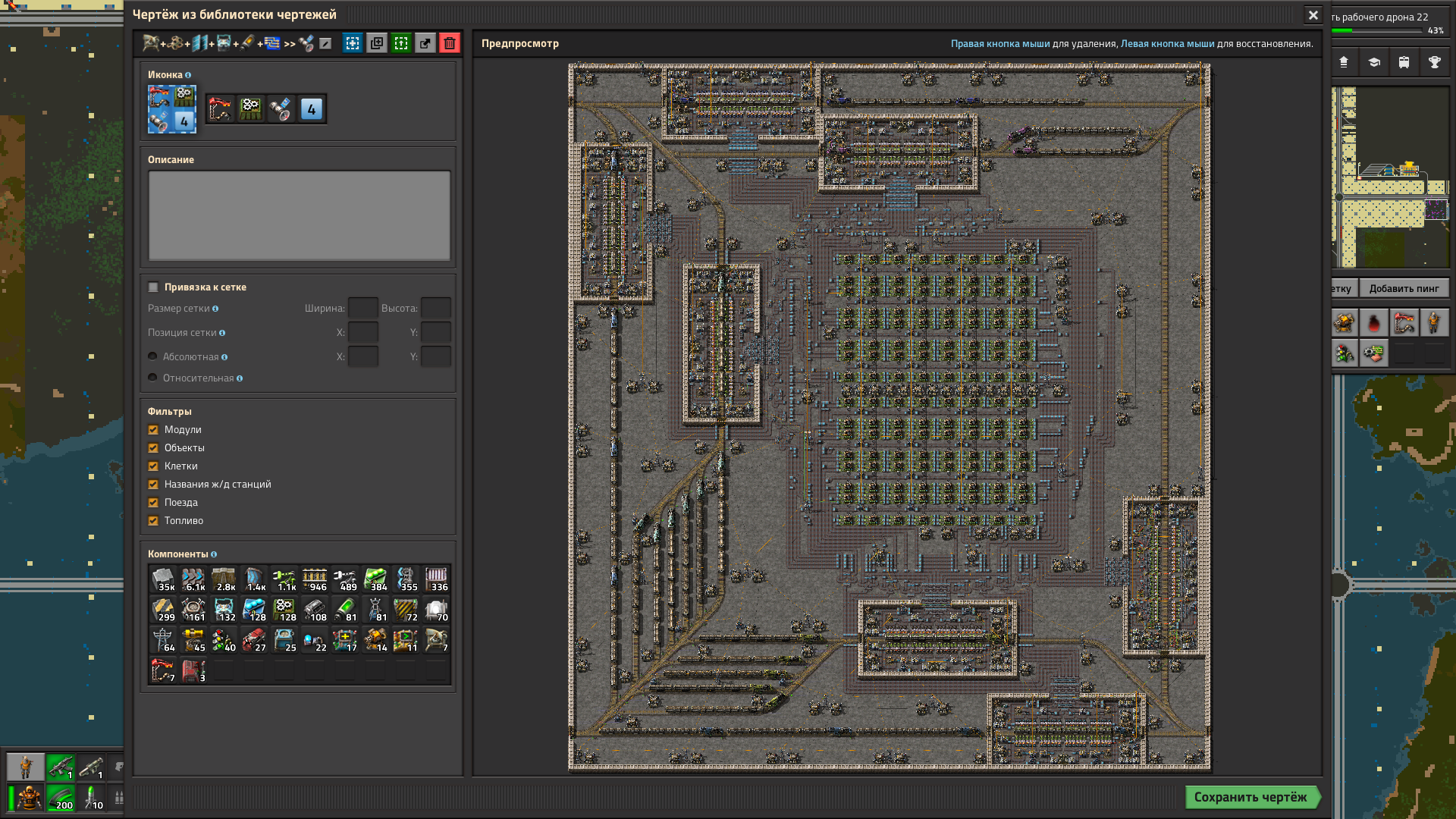Click the minimap in the right panel
This screenshot has width=1456, height=819.
click(x=1391, y=177)
